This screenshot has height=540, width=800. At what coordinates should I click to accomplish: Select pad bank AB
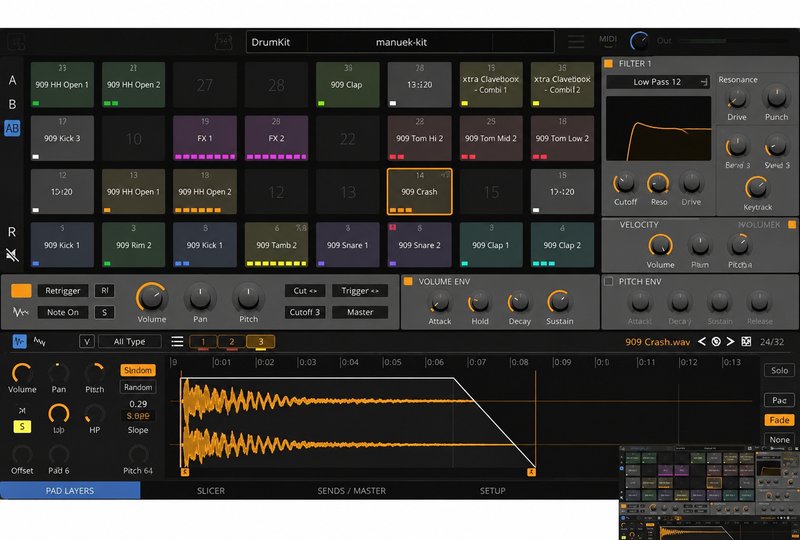coord(12,128)
